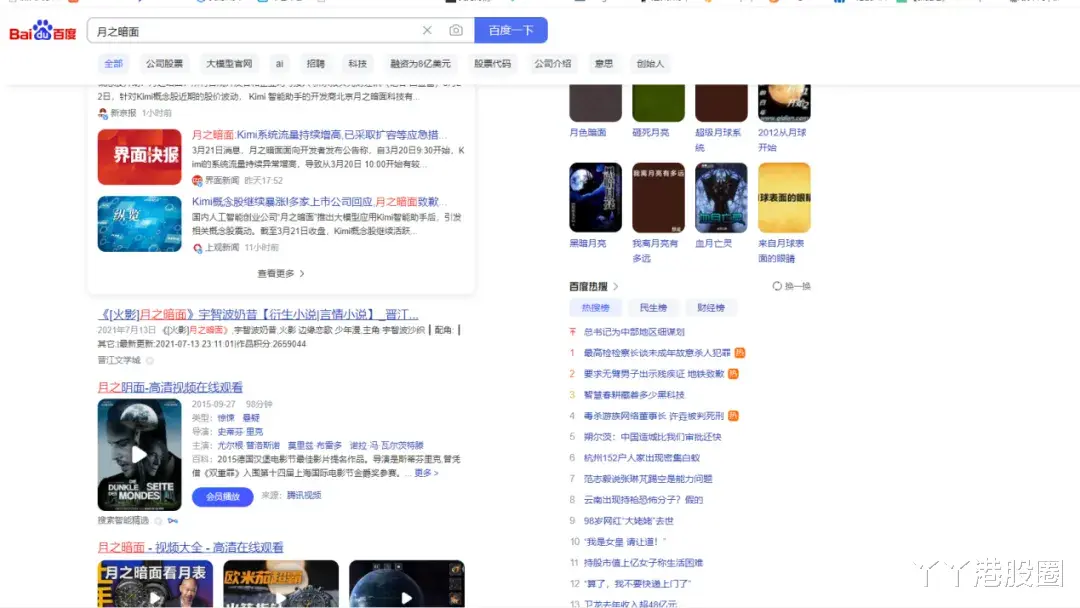Select the 公司股票 filter tab
Image resolution: width=1080 pixels, height=608 pixels.
pos(164,63)
